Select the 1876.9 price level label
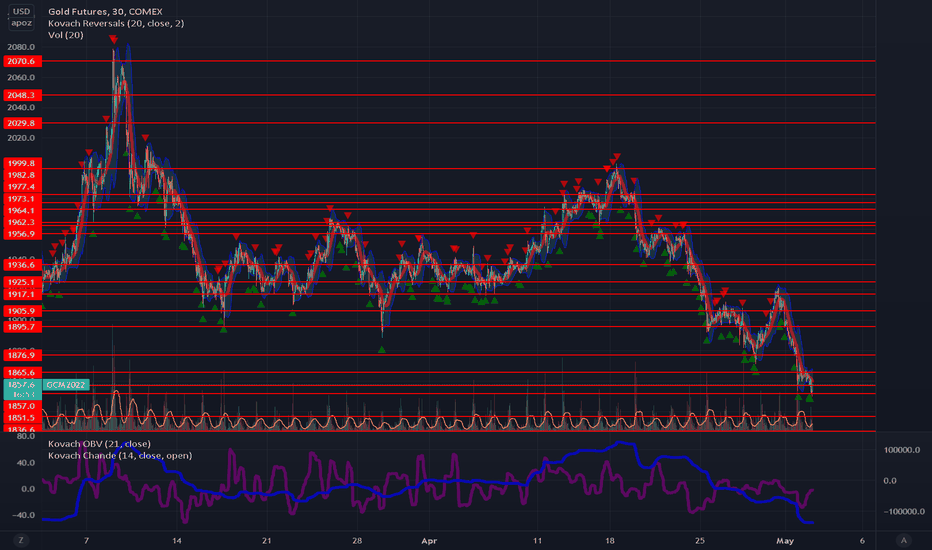 21,355
